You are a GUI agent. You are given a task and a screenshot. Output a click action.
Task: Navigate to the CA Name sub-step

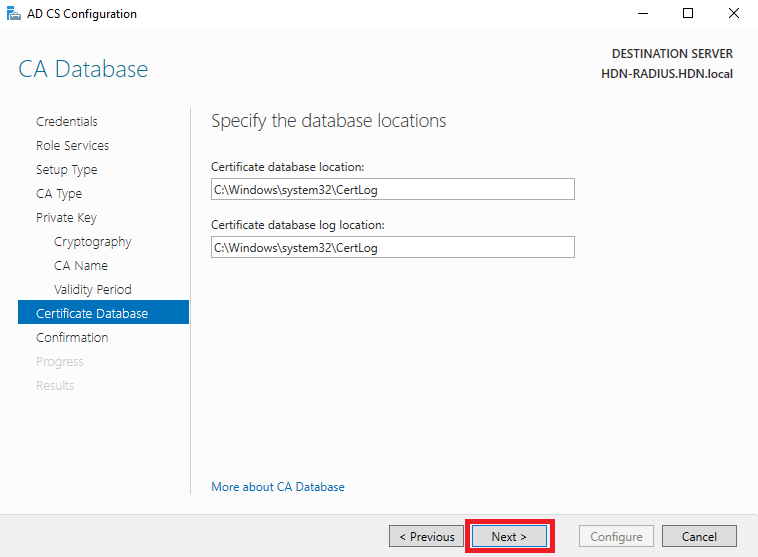(81, 265)
